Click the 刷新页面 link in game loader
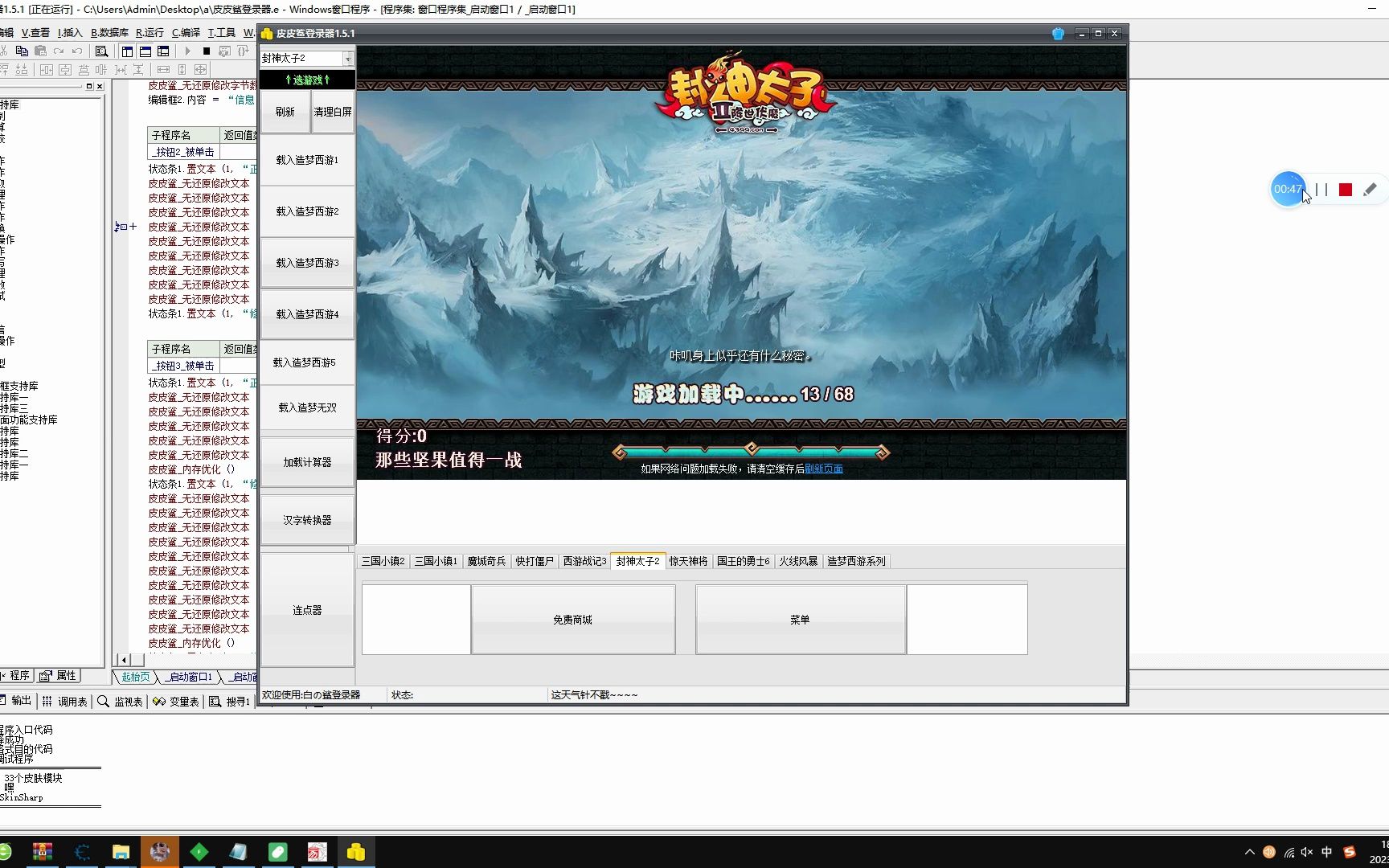The image size is (1389, 868). (824, 469)
